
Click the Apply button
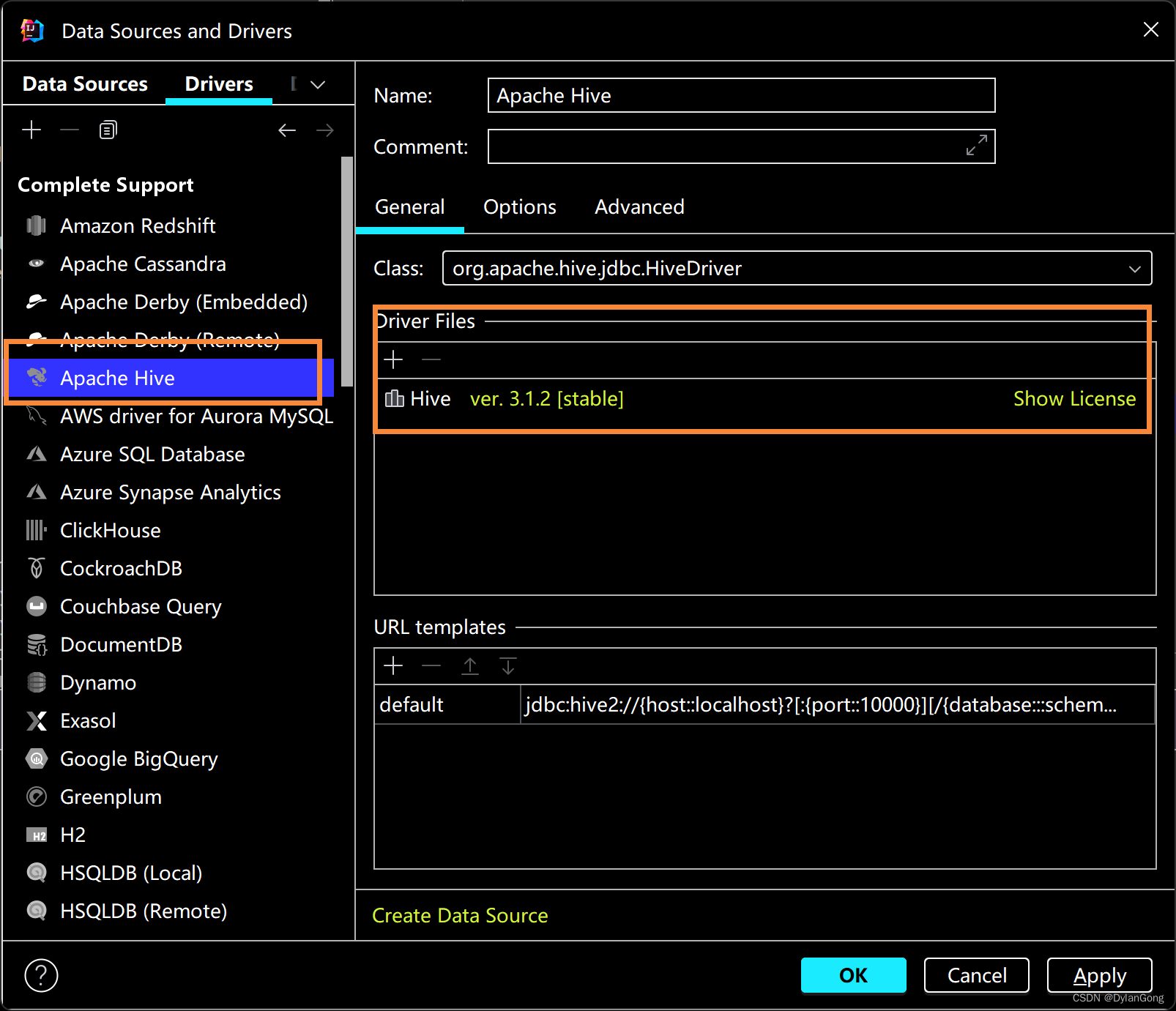point(1100,975)
